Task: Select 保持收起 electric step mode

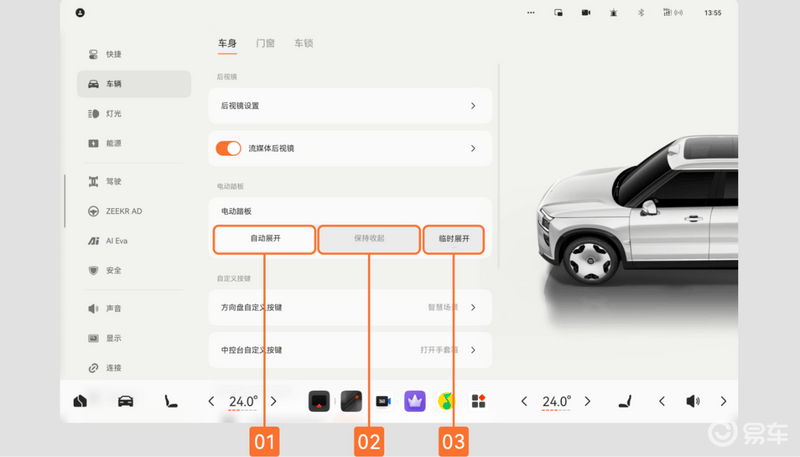Action: (x=369, y=240)
